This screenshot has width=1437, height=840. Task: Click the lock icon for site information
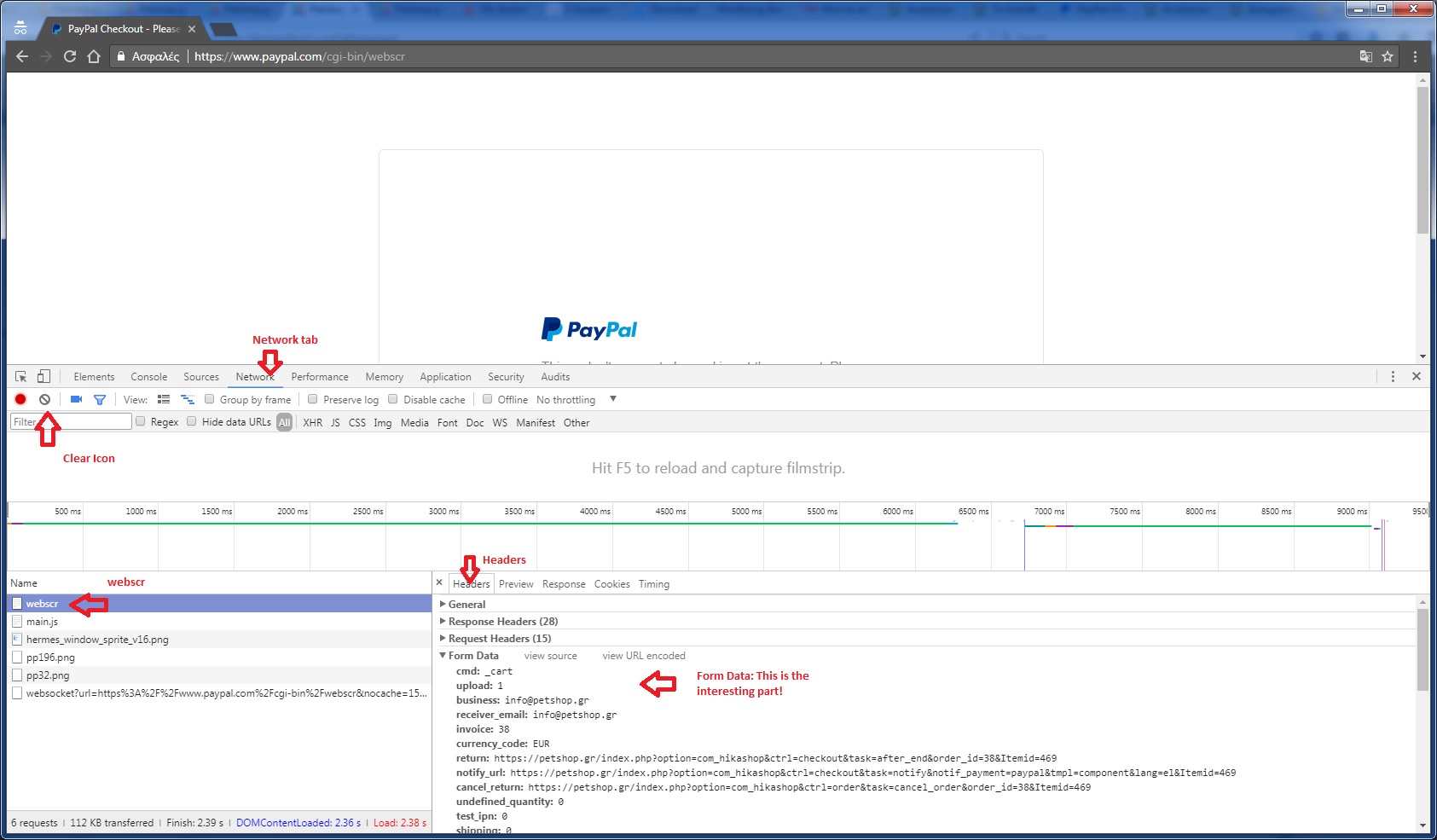click(121, 56)
